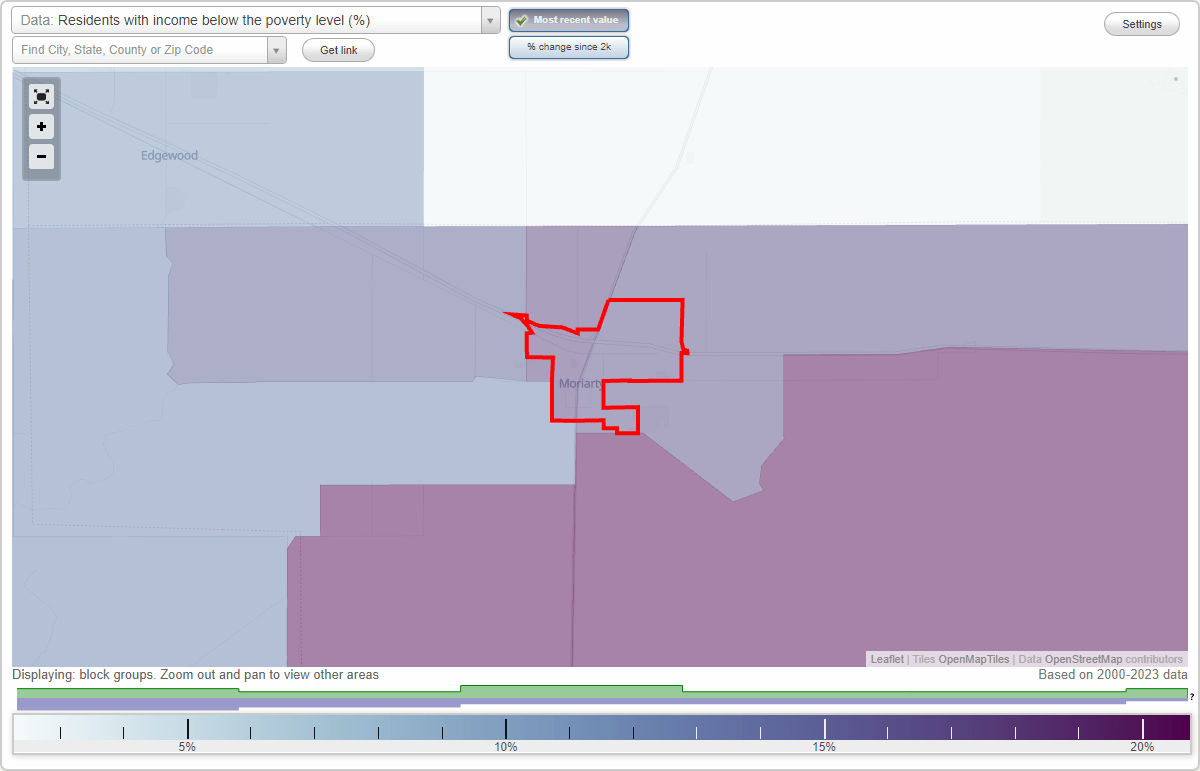Open the Data metric dropdown
Viewport: 1200px width, 771px height.
click(x=489, y=19)
